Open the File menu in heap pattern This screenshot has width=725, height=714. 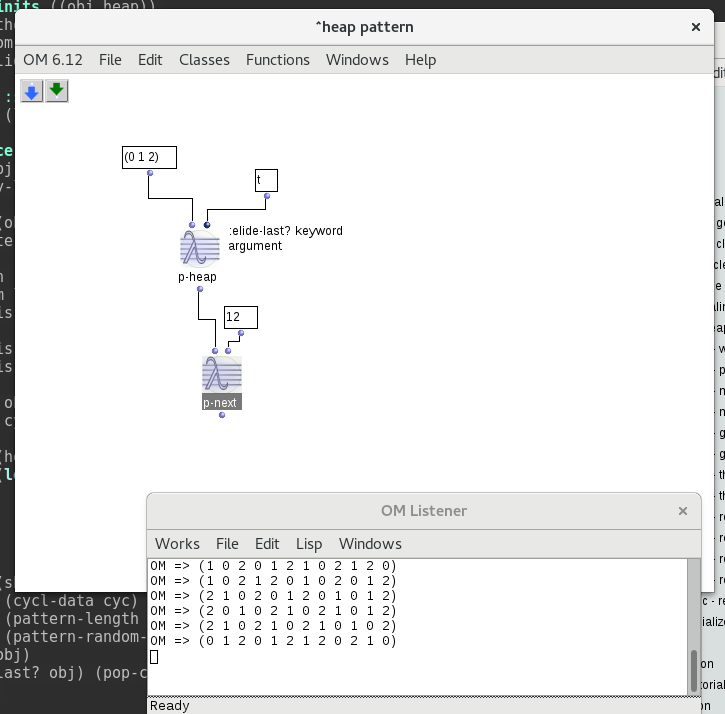point(110,60)
